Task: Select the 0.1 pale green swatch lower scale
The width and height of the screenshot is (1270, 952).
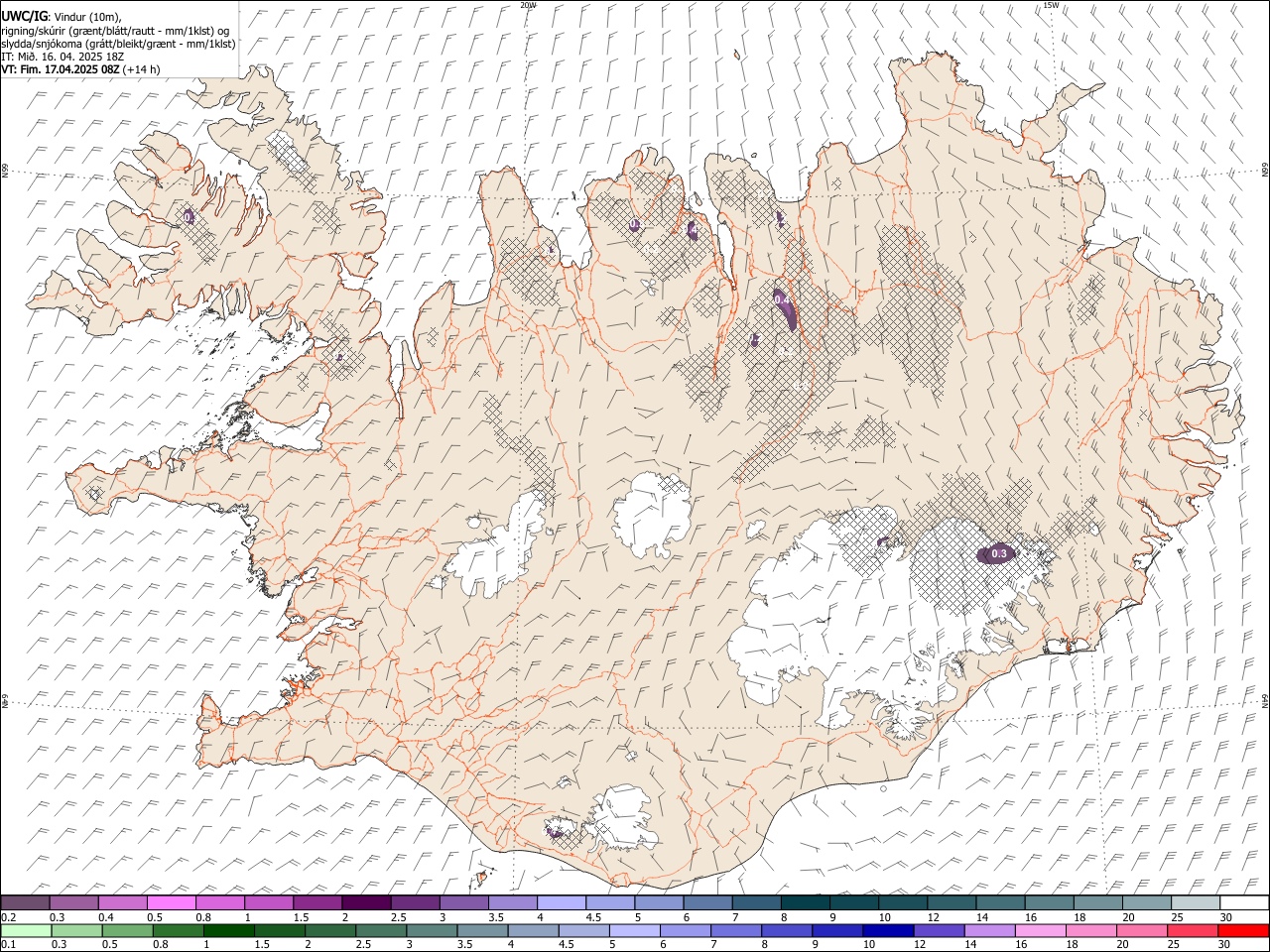Action: click(x=26, y=930)
